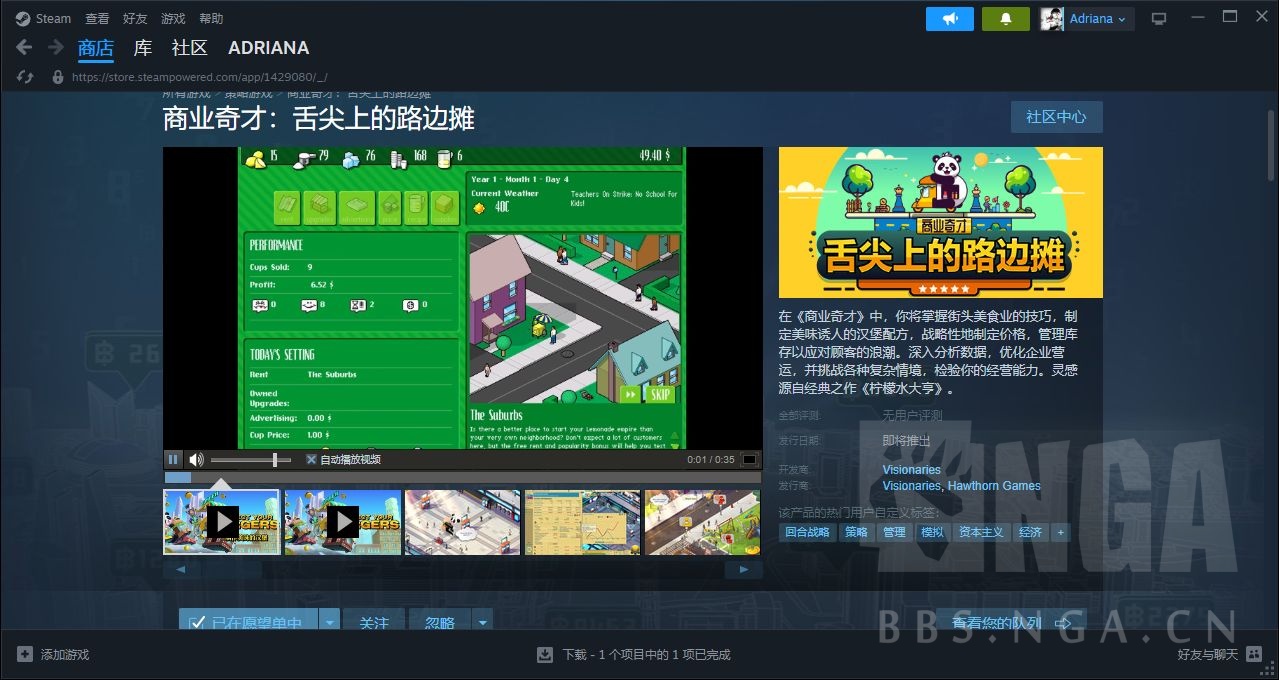Go forward with the right arrow

click(56, 47)
